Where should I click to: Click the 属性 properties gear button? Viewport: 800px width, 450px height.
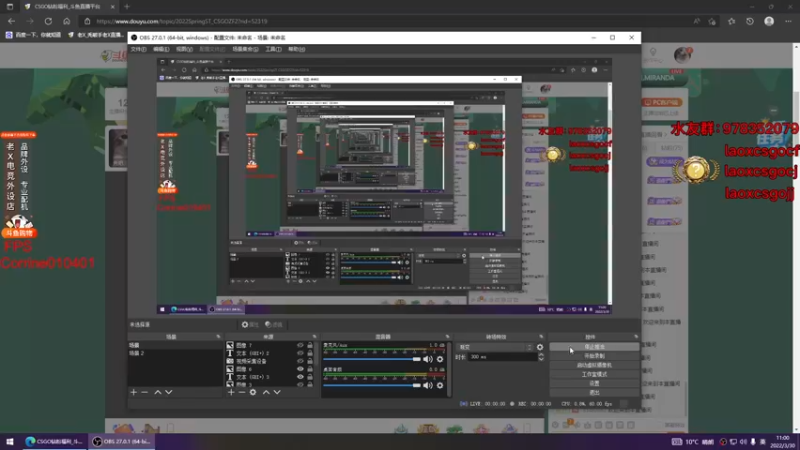pos(250,324)
